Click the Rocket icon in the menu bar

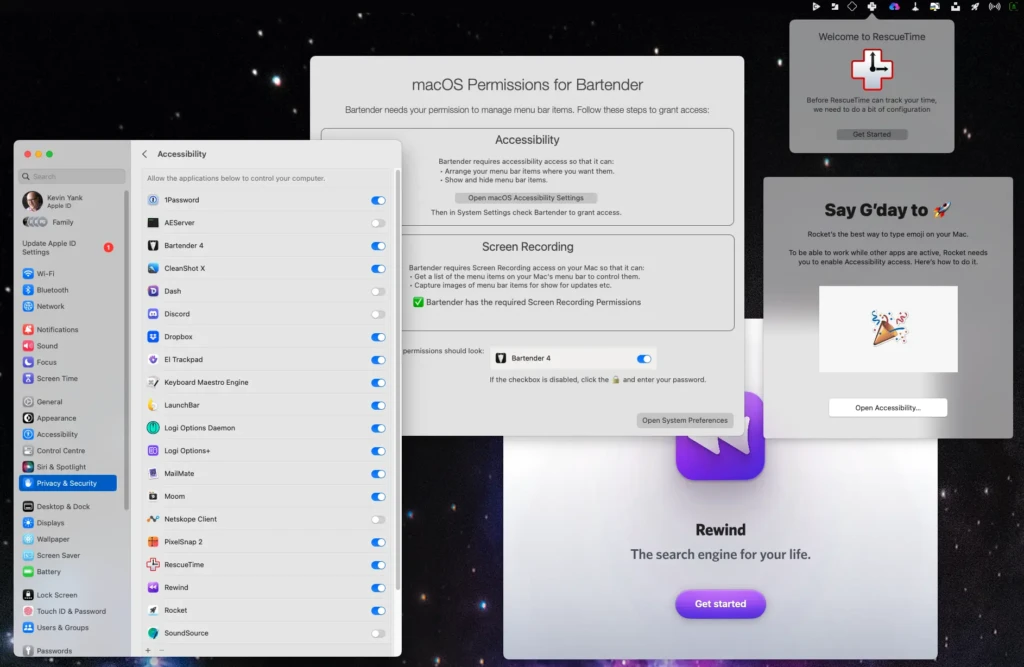(974, 7)
